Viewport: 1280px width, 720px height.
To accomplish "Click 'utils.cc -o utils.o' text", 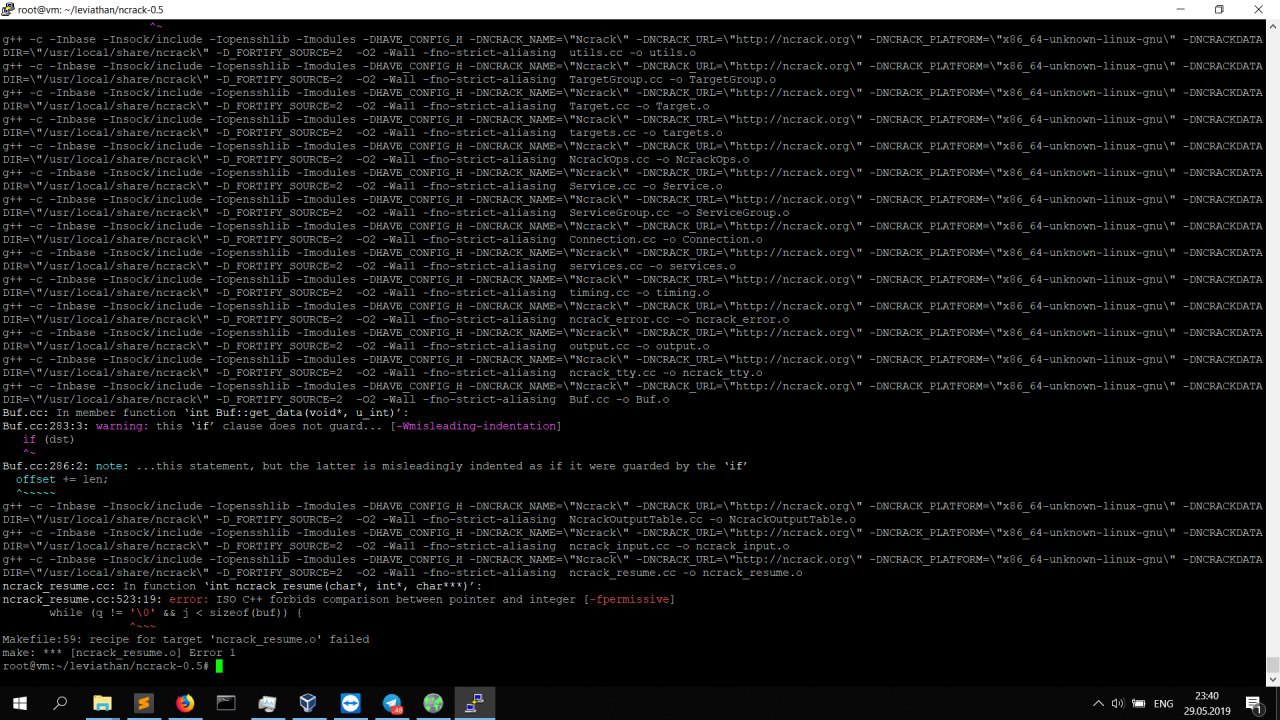I will (632, 52).
